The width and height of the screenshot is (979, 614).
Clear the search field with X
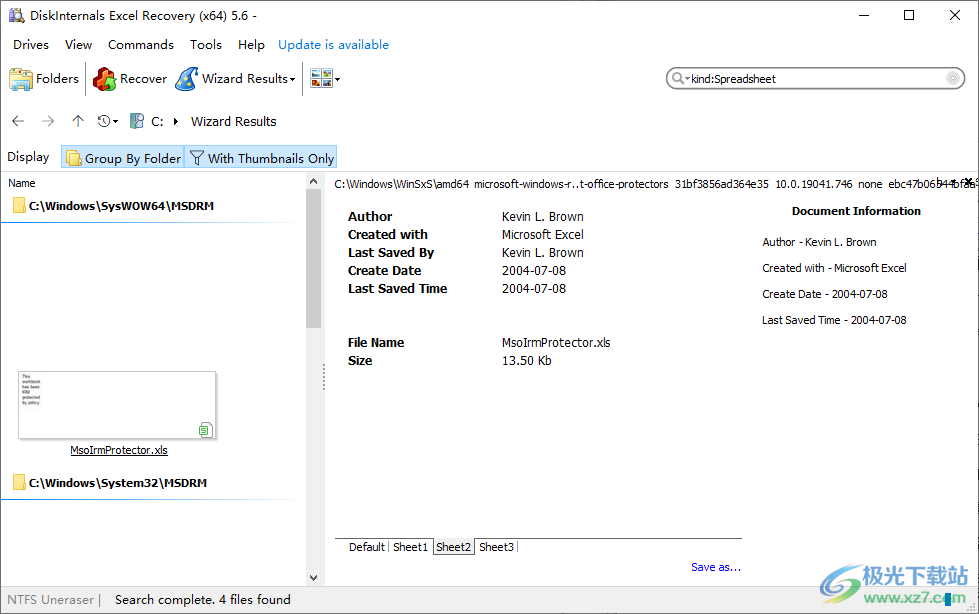pos(953,78)
